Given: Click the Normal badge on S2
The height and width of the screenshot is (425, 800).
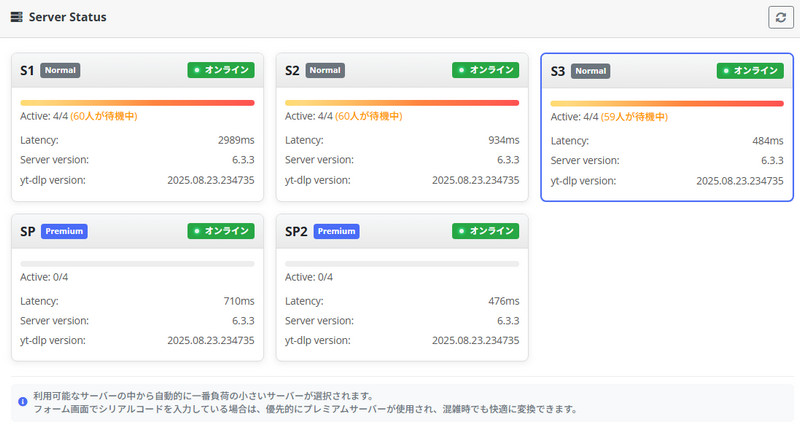Looking at the screenshot, I should pyautogui.click(x=325, y=70).
